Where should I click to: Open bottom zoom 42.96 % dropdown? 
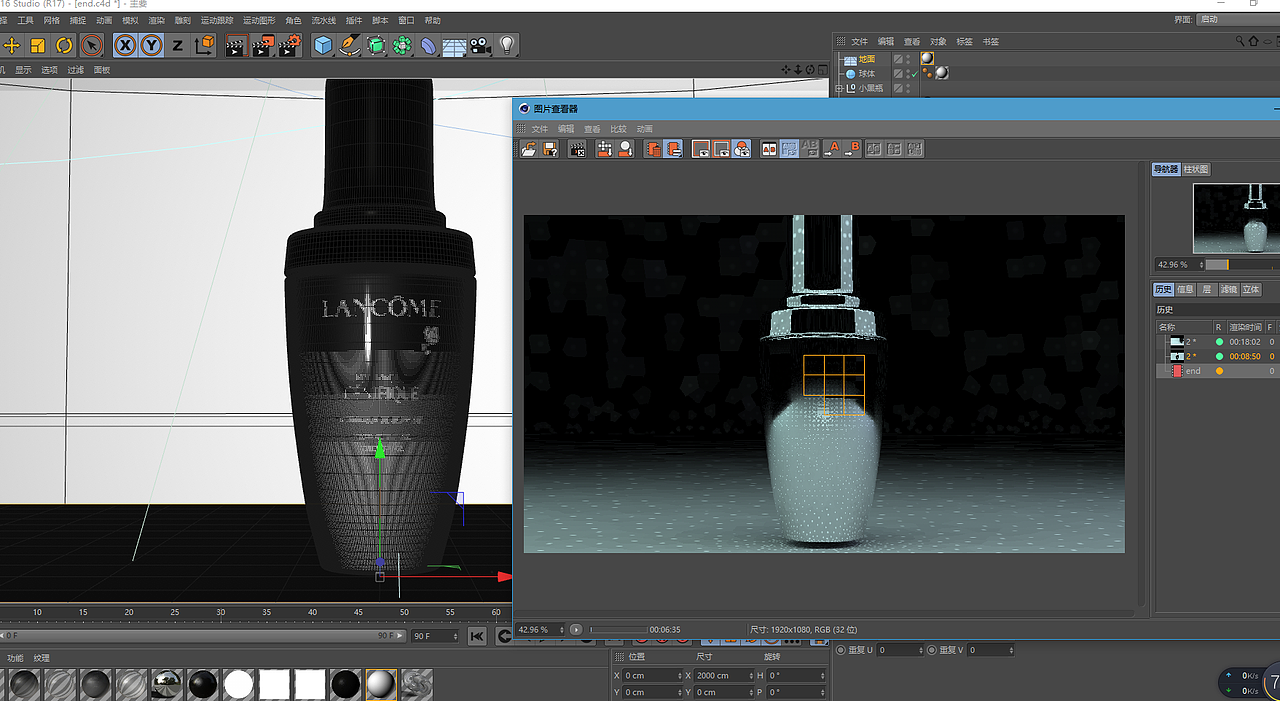point(540,630)
